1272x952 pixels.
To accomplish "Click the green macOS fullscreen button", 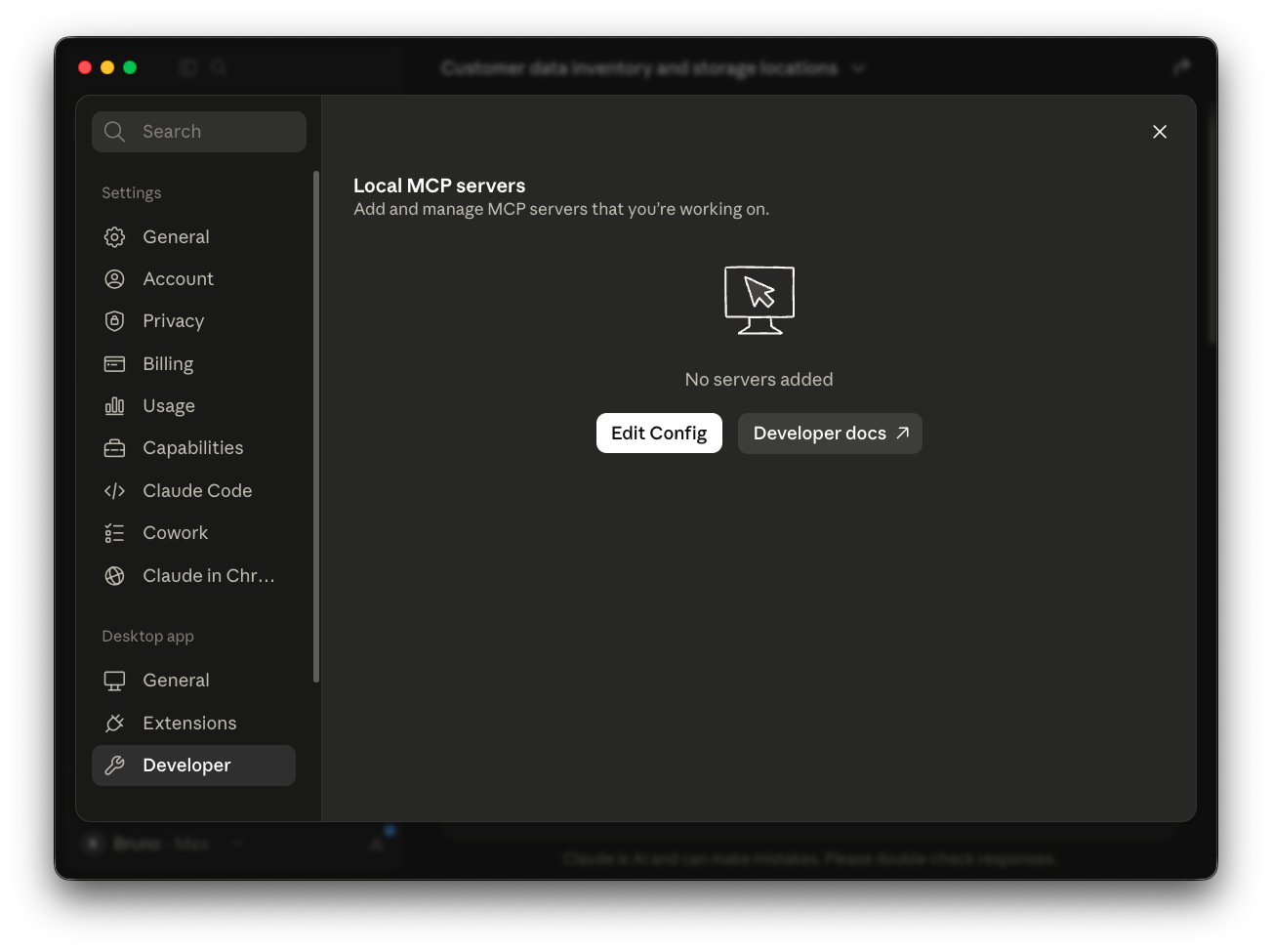I will 130,67.
